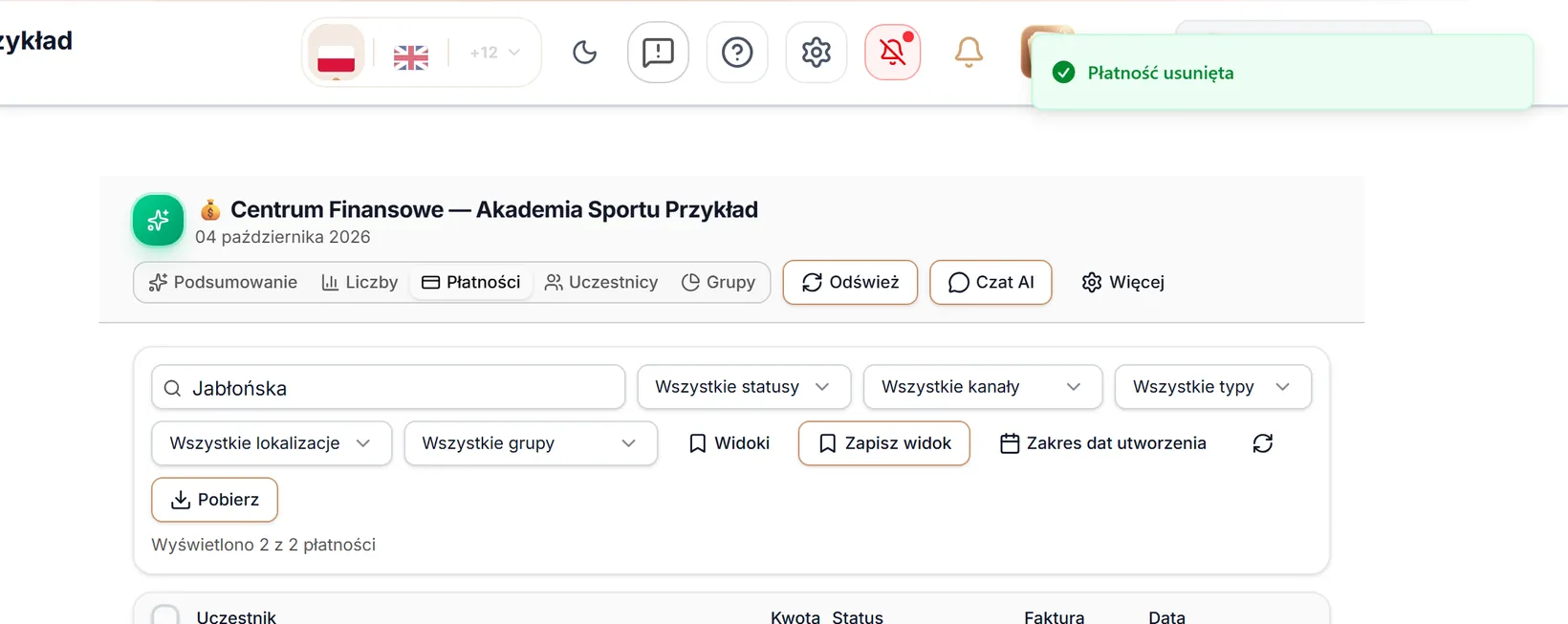The height and width of the screenshot is (624, 1568).
Task: Open Zakres dat utworzenia date picker
Action: point(1103,443)
